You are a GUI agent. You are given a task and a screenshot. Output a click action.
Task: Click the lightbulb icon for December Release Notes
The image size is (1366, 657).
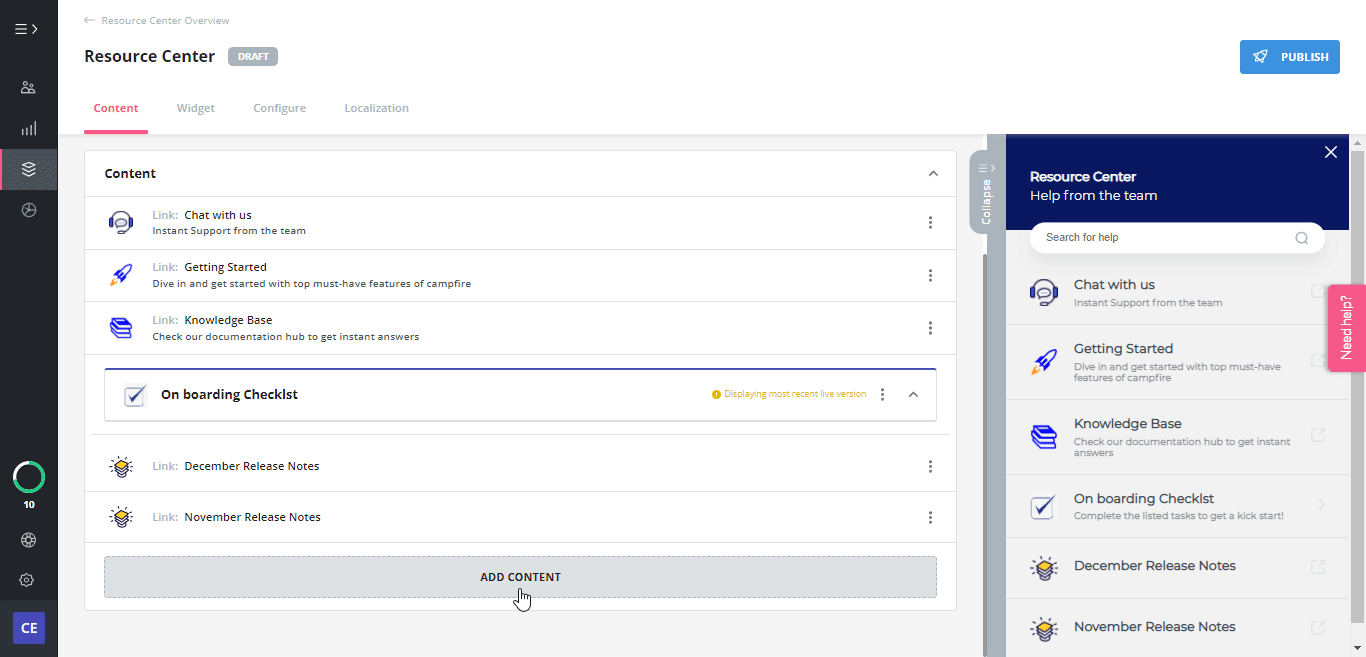[x=120, y=466]
